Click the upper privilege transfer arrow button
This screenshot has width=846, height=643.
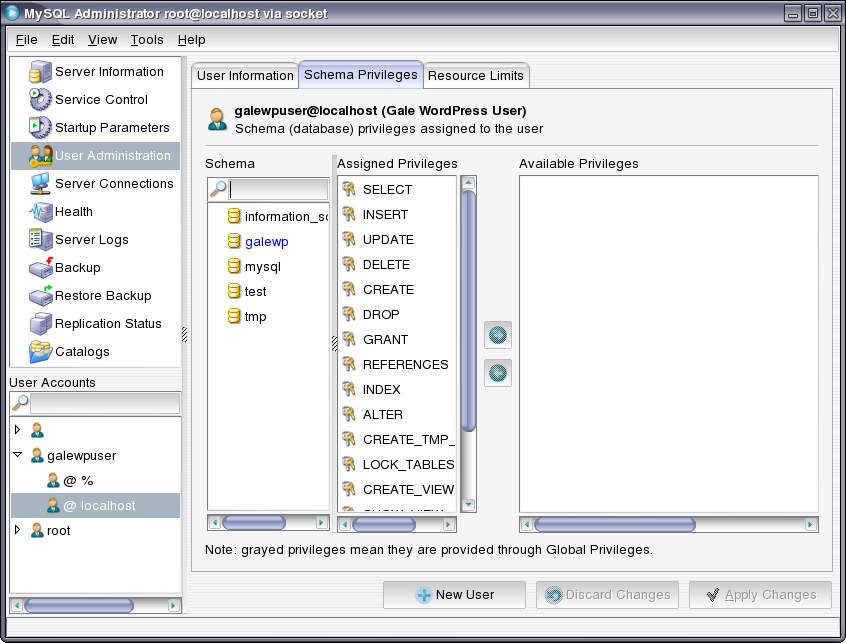click(497, 336)
